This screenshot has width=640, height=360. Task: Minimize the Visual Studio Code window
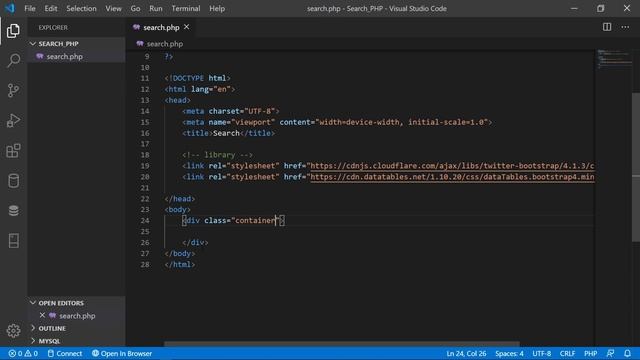574,8
